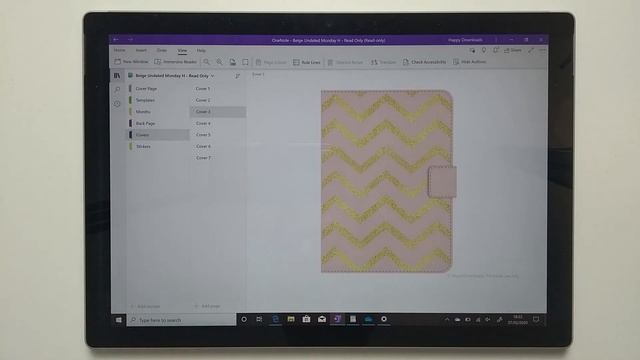Image resolution: width=640 pixels, height=360 pixels.
Task: Open Cortana circle on taskbar
Action: [x=244, y=320]
